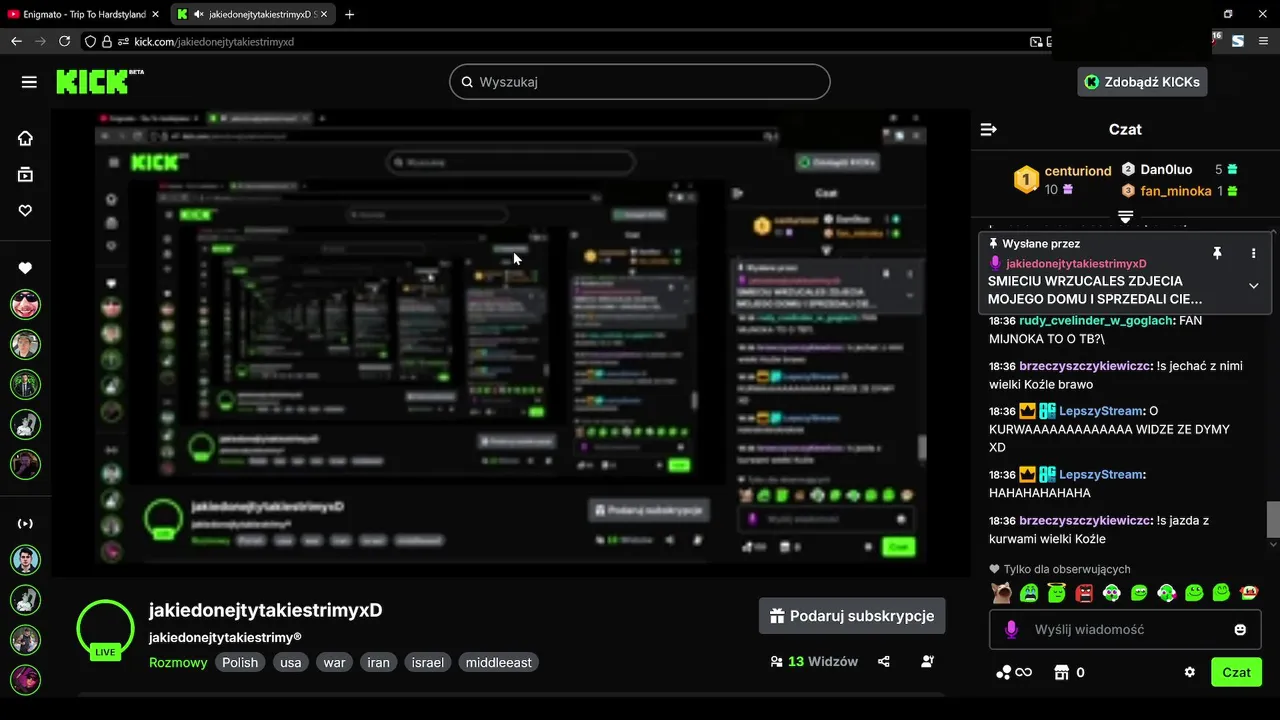The height and width of the screenshot is (720, 1280).
Task: Click the channel points infinity icon
Action: [1013, 673]
